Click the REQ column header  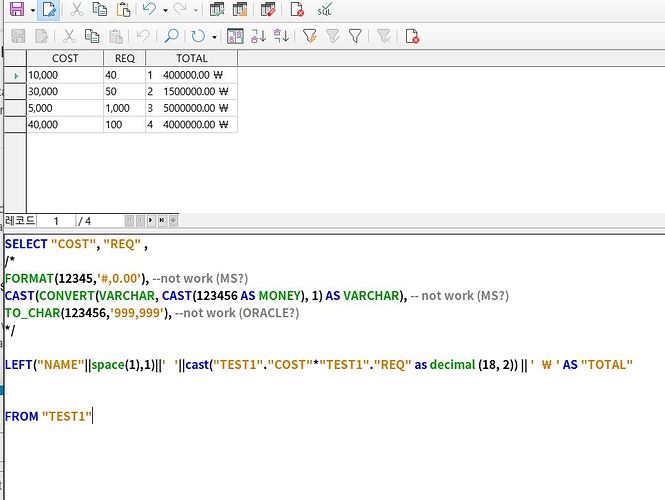tap(125, 58)
